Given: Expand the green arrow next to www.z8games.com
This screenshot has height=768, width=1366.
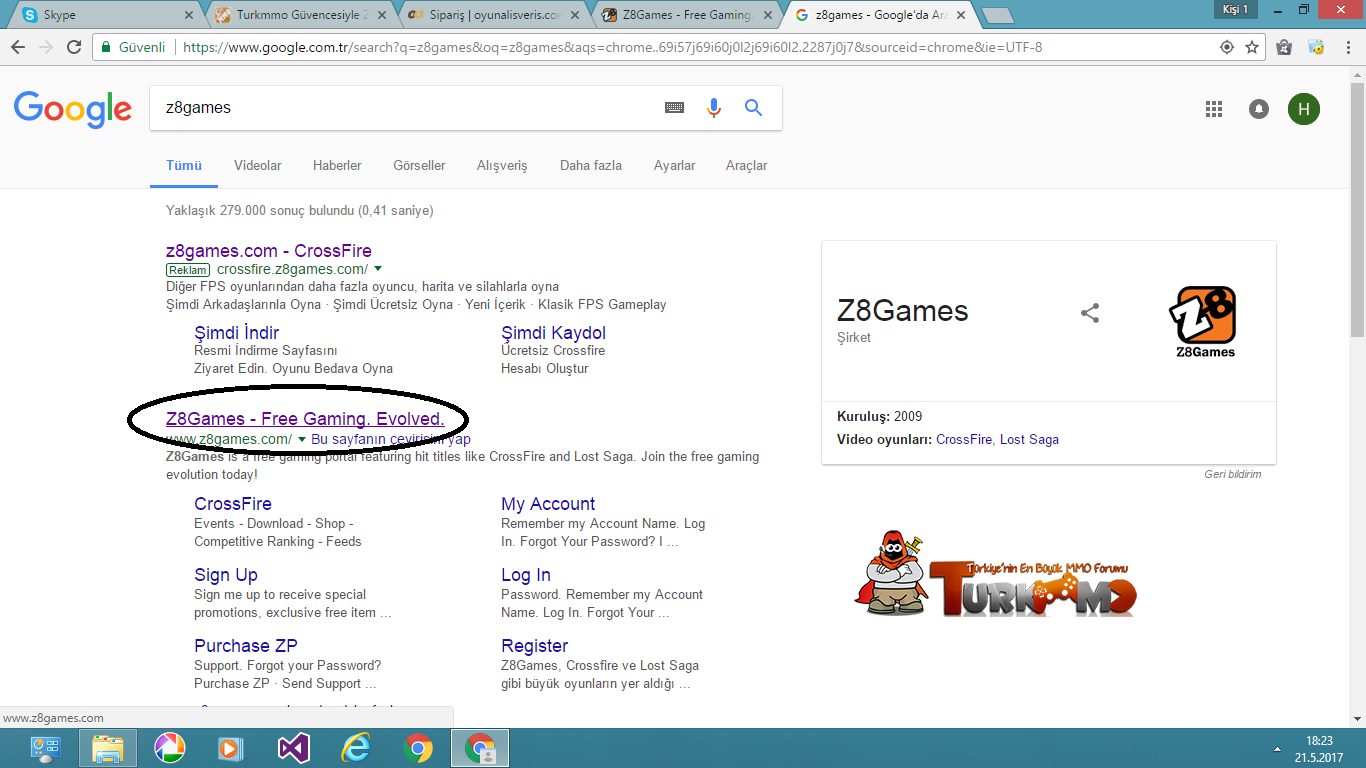Looking at the screenshot, I should 302,439.
